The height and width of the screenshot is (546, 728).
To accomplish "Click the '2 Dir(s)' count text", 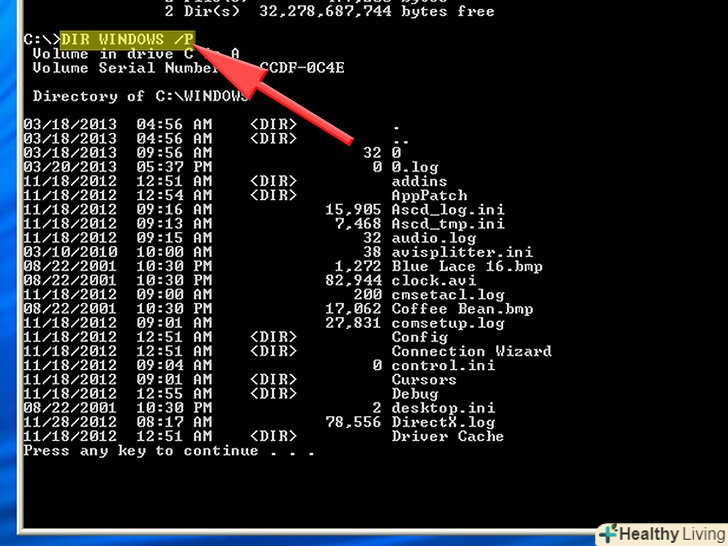I will (202, 11).
